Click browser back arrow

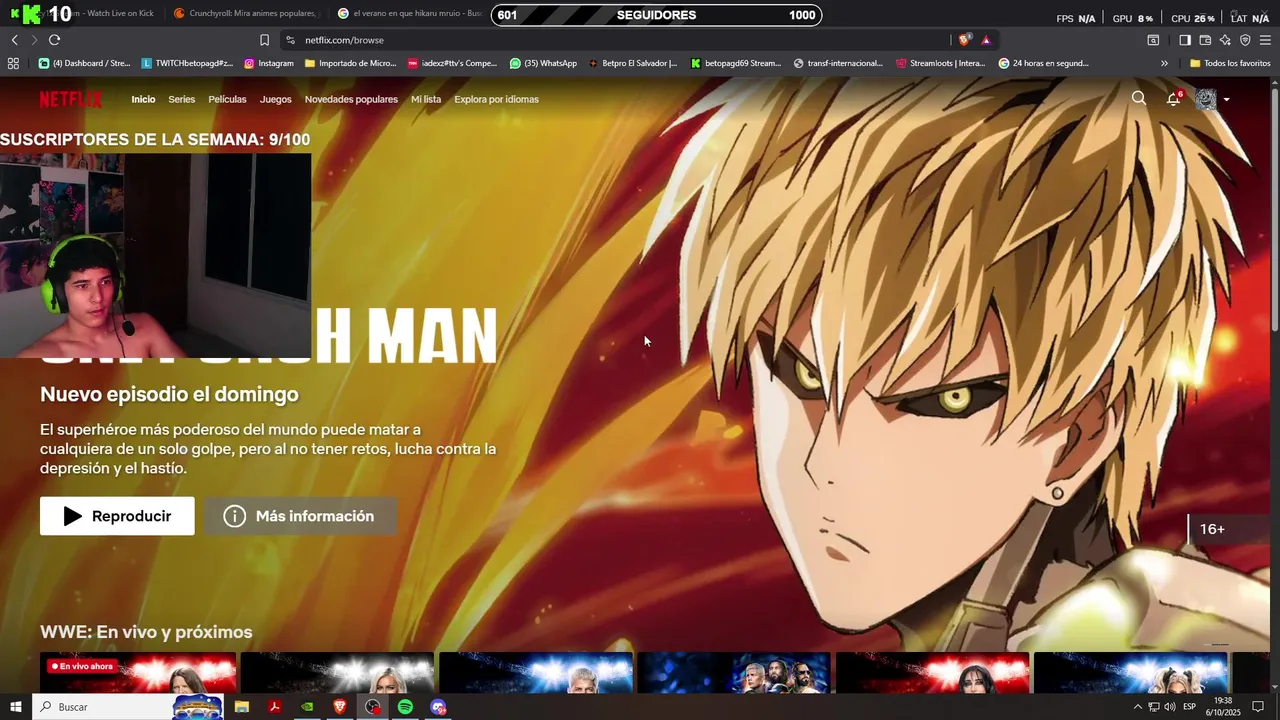coord(14,40)
